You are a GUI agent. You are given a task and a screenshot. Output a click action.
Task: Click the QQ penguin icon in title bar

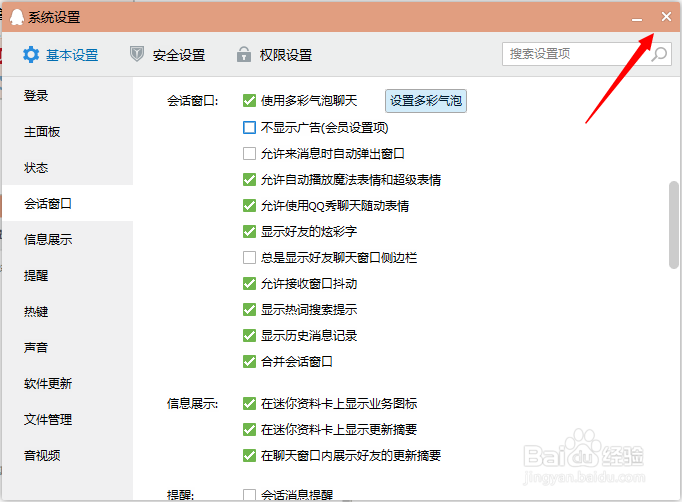pos(17,17)
